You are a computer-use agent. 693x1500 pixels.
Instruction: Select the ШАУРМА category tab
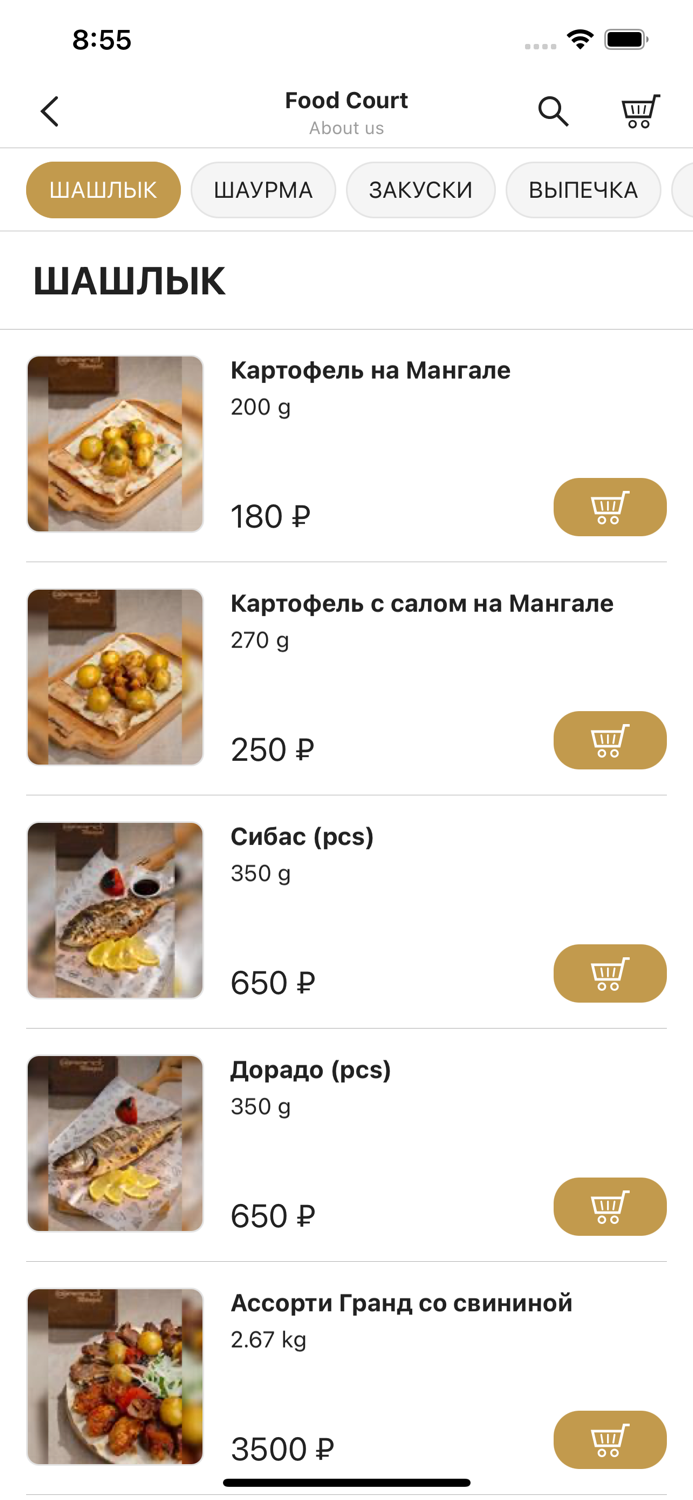[263, 189]
